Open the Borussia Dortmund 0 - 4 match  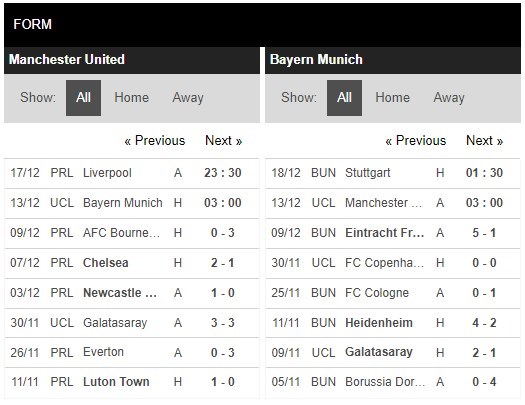393,382
